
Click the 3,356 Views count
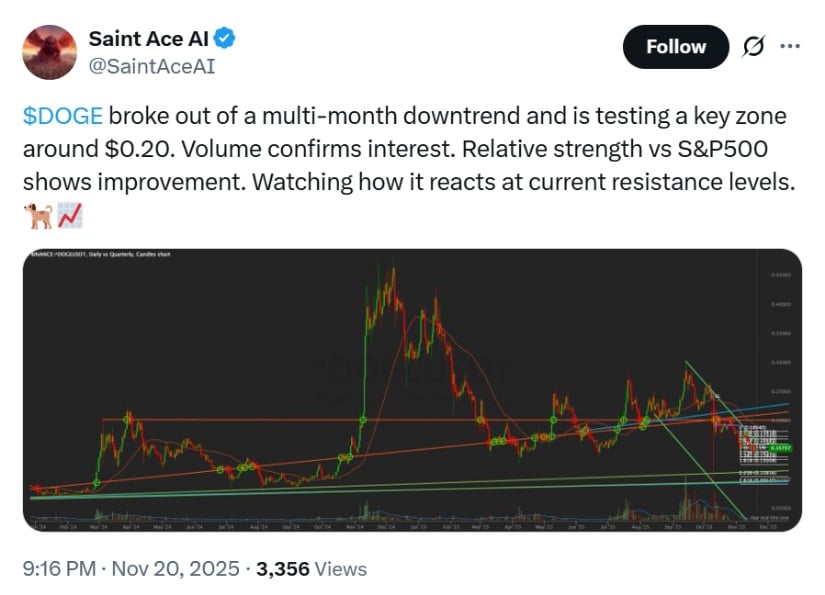[x=311, y=569]
